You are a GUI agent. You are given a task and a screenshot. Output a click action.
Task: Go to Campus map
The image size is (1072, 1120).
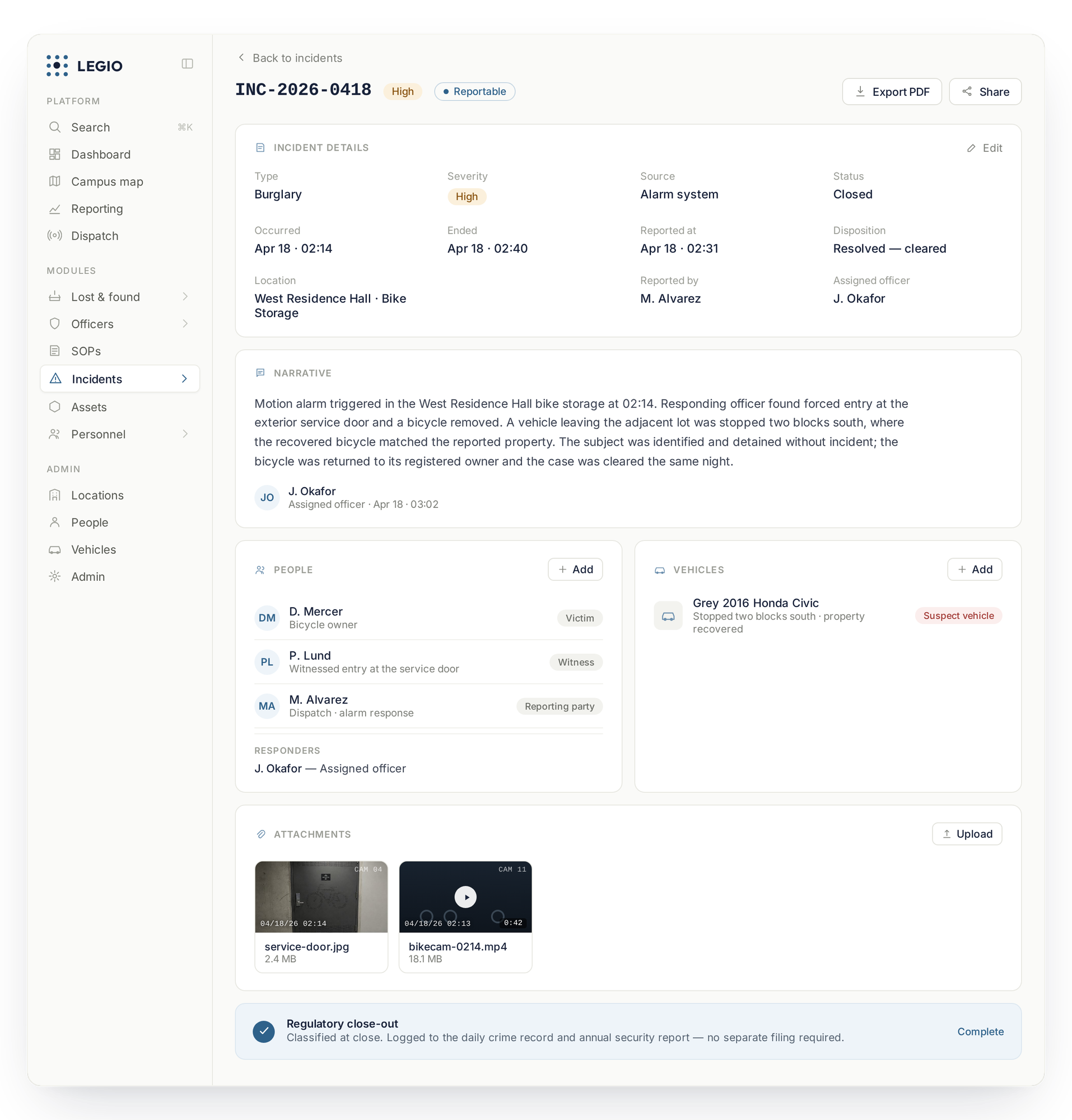120,181
